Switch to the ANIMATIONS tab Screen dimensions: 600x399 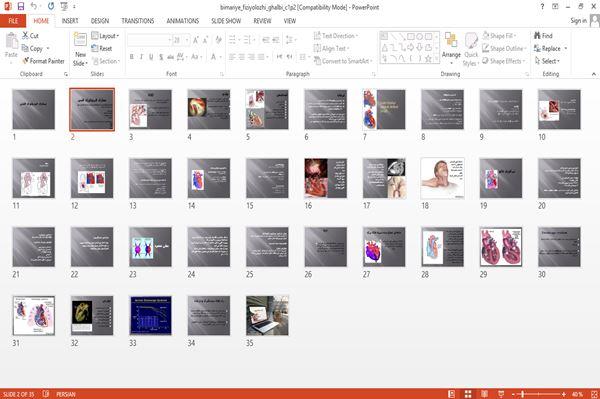[183, 21]
